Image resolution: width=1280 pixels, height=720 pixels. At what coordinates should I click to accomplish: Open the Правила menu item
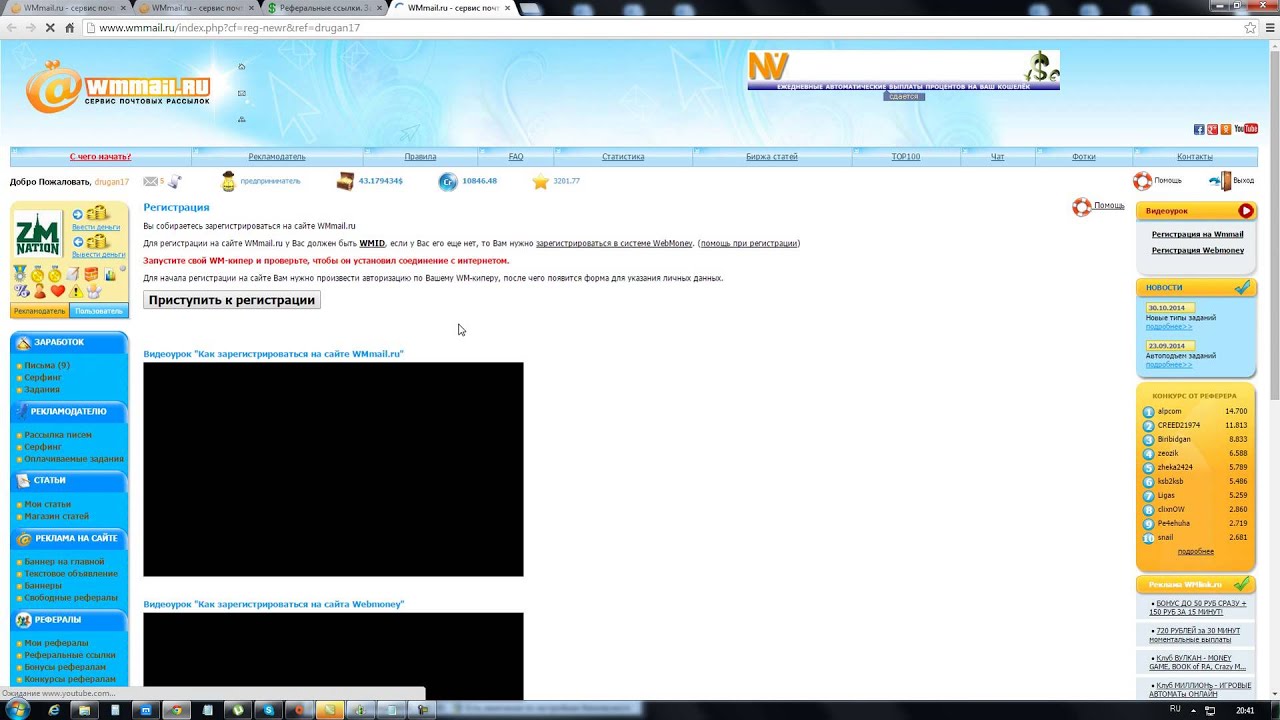coord(420,157)
